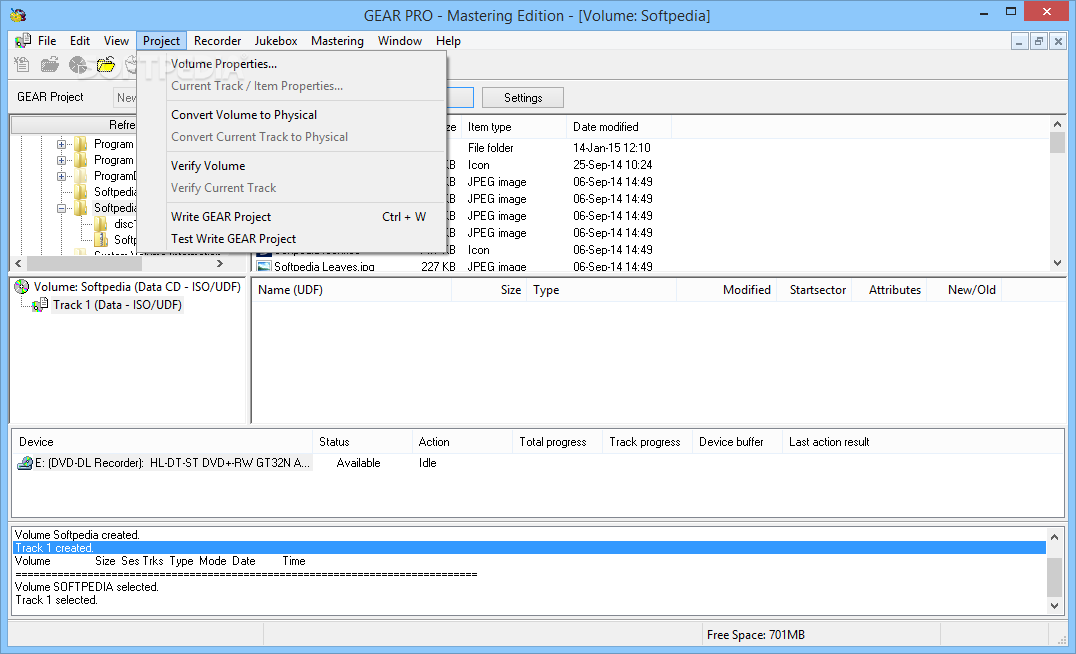This screenshot has width=1076, height=654.
Task: Open the Mastering menu
Action: click(x=337, y=41)
